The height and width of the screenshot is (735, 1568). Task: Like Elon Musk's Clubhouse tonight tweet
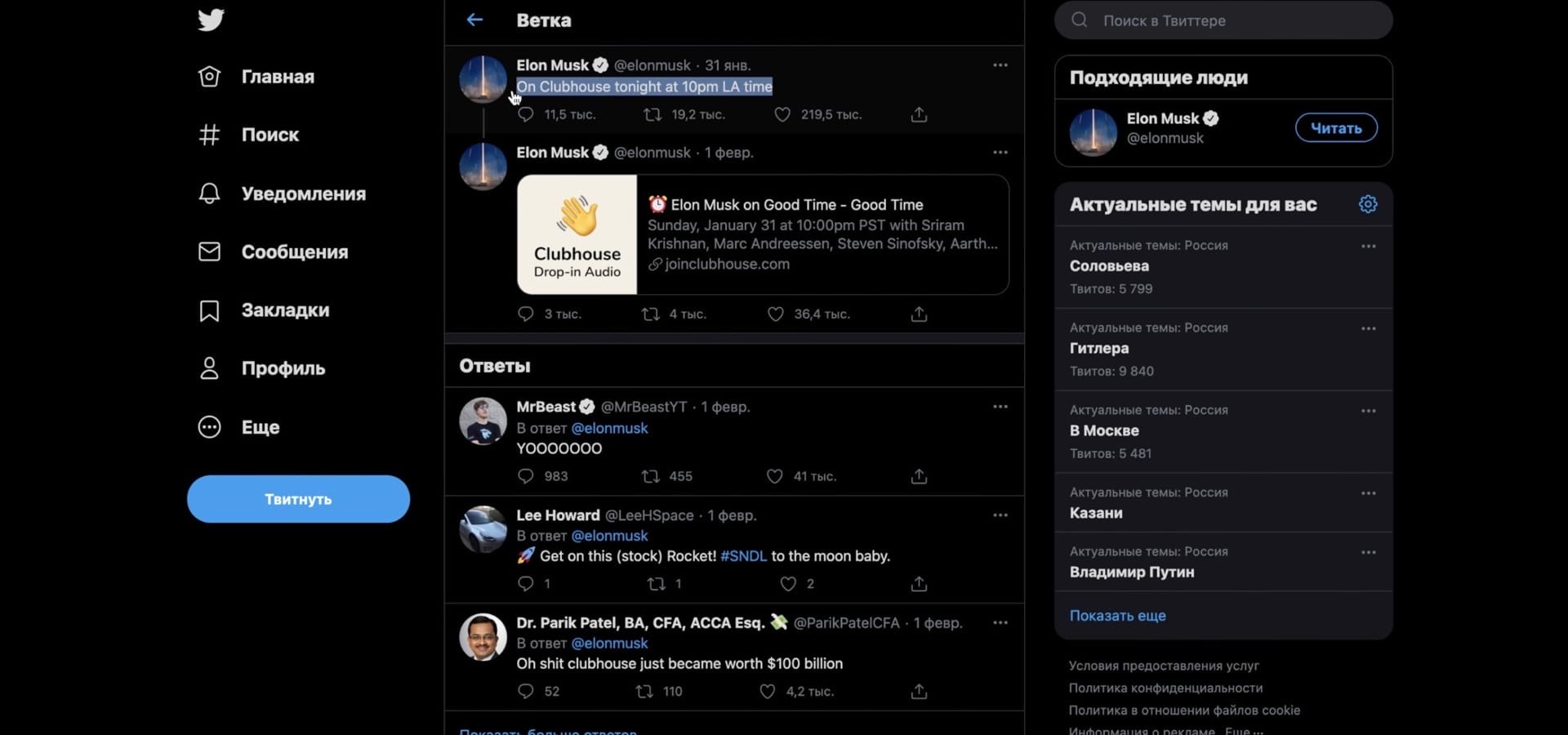(782, 115)
